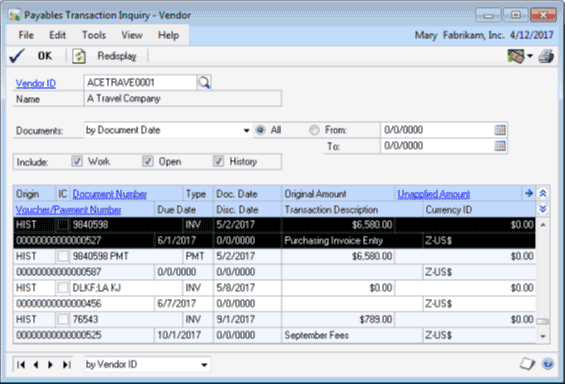Click the Purchasing Invoice Entry description

(x=334, y=240)
